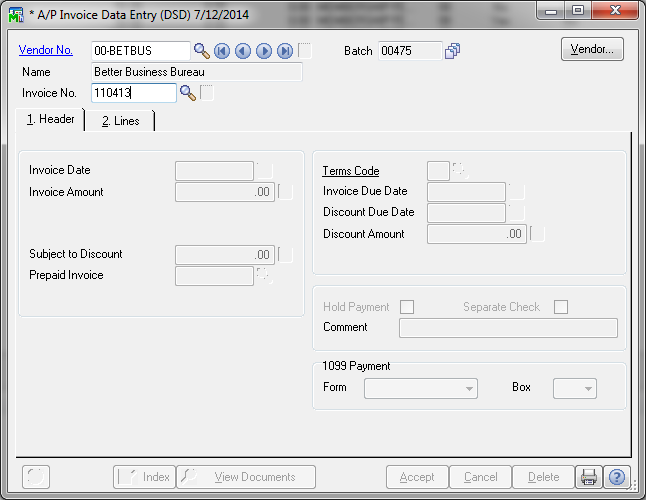Screen dimensions: 646x500
Task: Open the Invoice No. lookup magnifier
Action: click(x=187, y=93)
